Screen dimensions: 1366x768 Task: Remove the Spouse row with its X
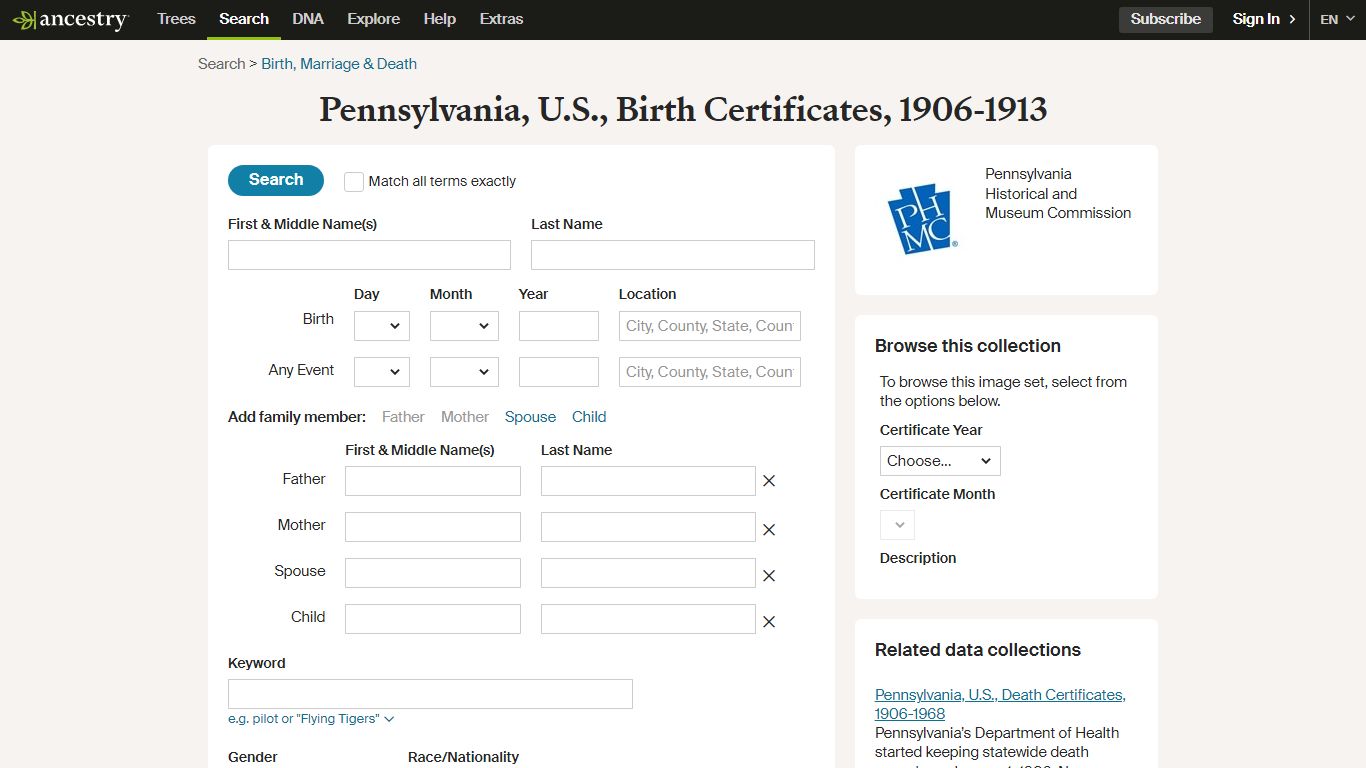point(769,576)
